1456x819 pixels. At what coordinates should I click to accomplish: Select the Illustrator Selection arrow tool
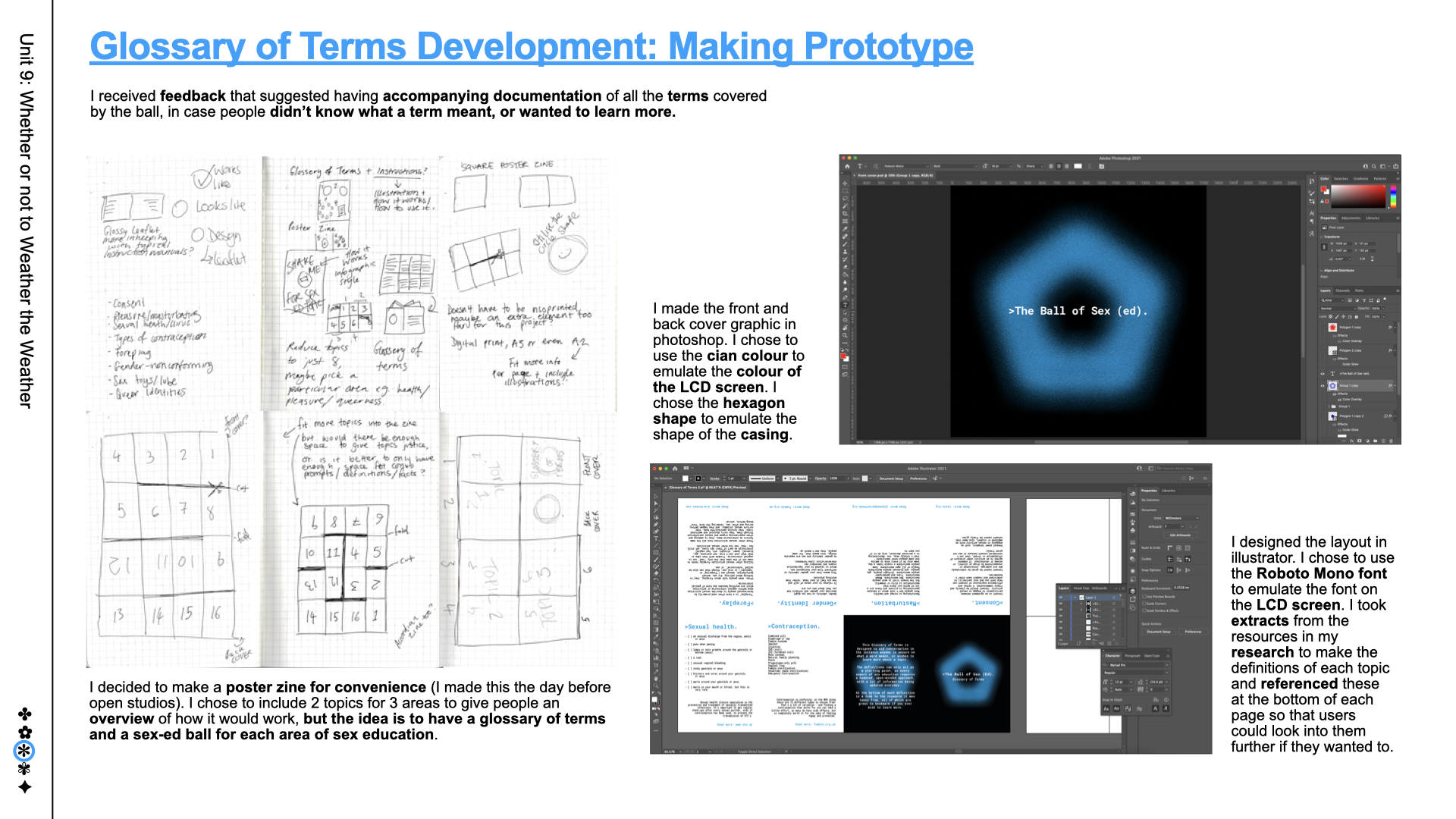[x=656, y=497]
